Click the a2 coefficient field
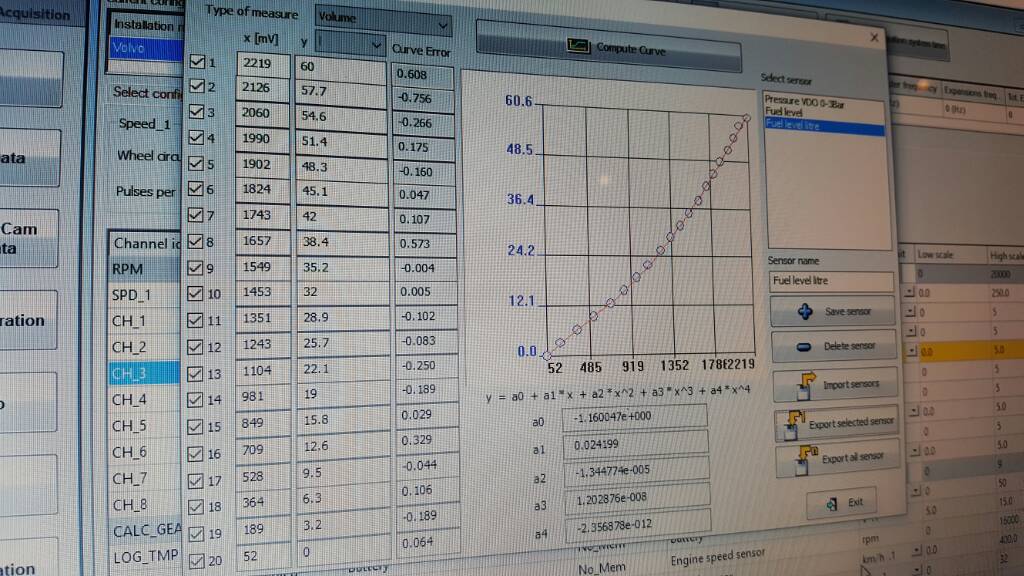Screen dimensions: 1024x576 636,471
